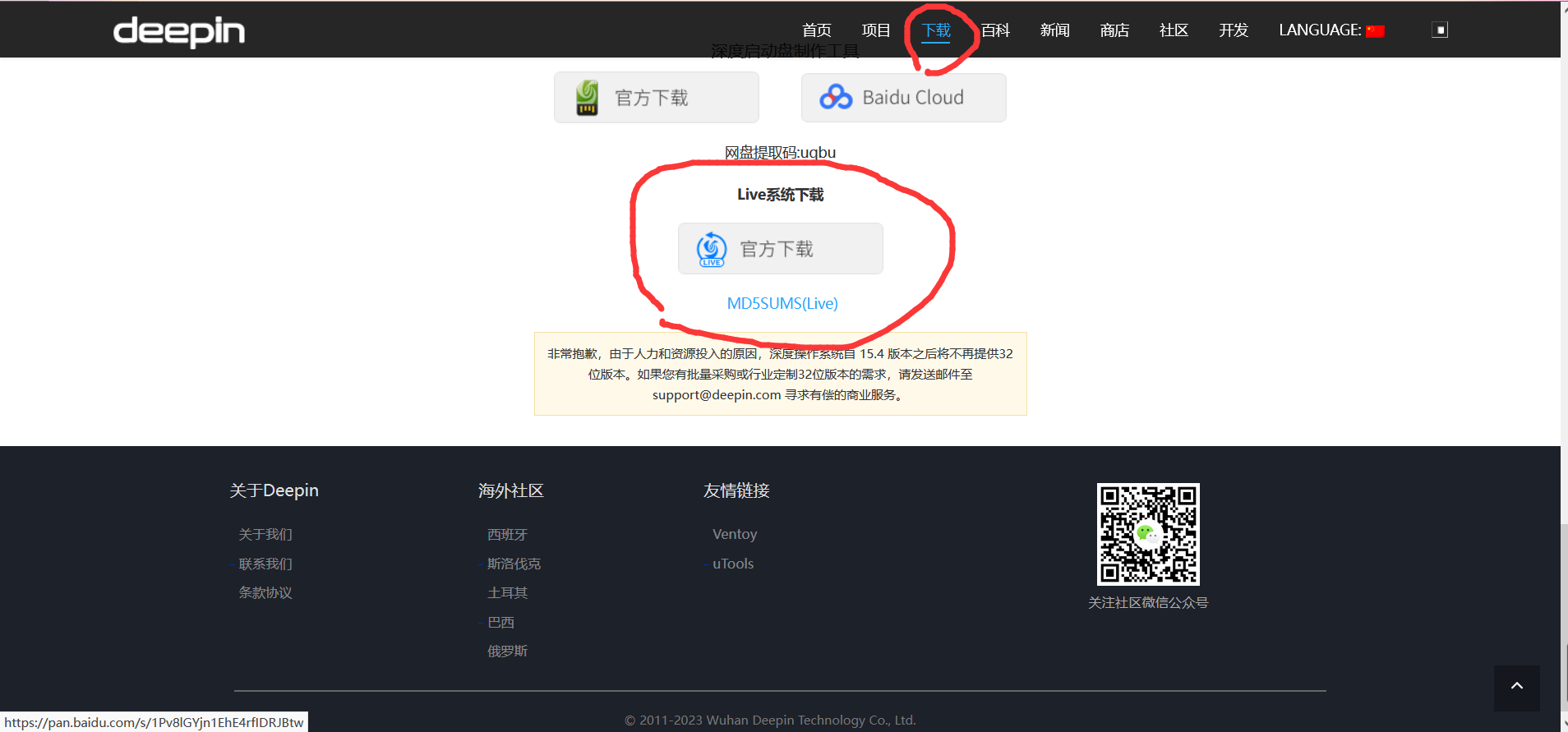Click the copyright Wuhan Deepin Technology text
This screenshot has width=1568, height=732.
(770, 720)
